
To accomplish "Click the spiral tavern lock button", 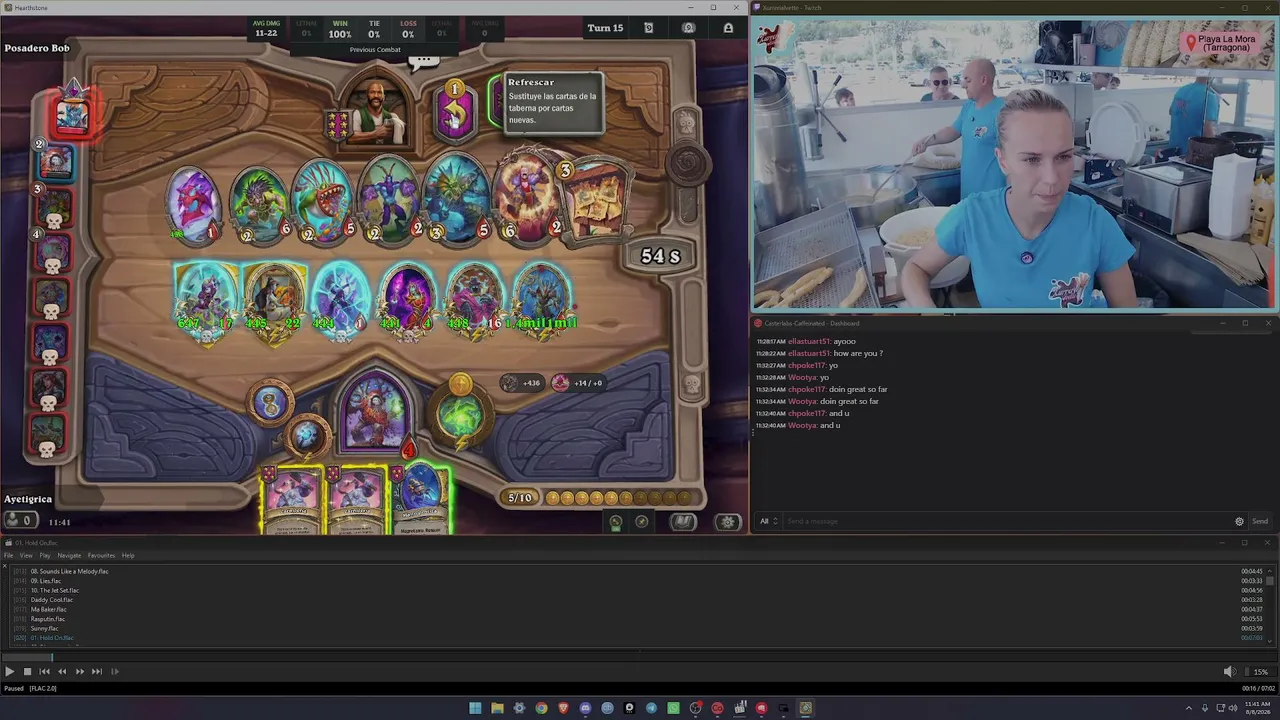I will (687, 165).
